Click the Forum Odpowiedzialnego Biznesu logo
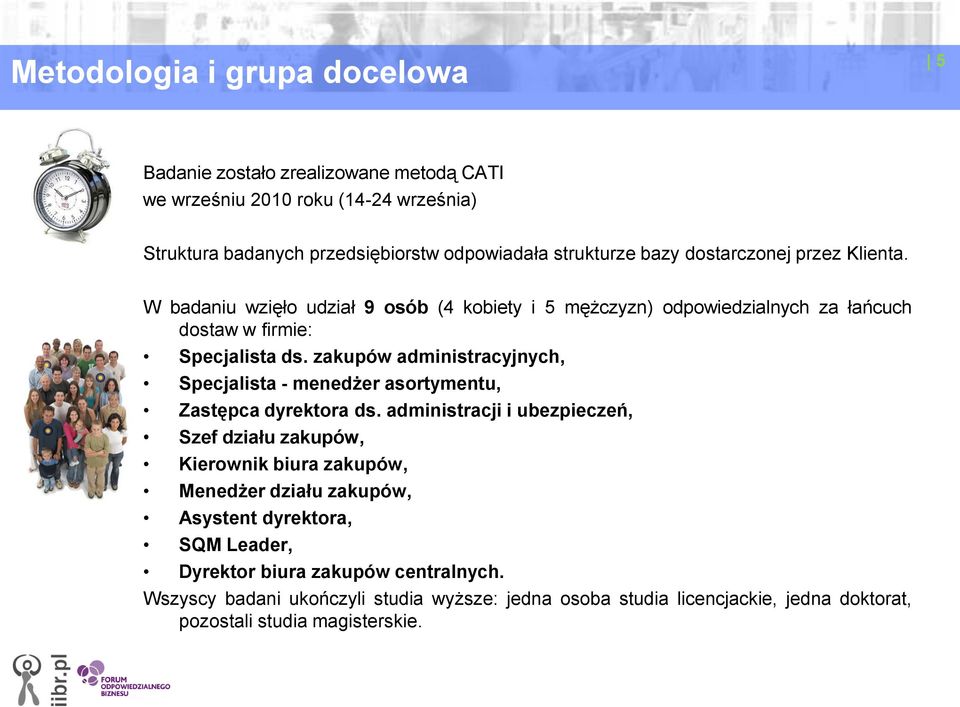The image size is (960, 707). (x=123, y=680)
